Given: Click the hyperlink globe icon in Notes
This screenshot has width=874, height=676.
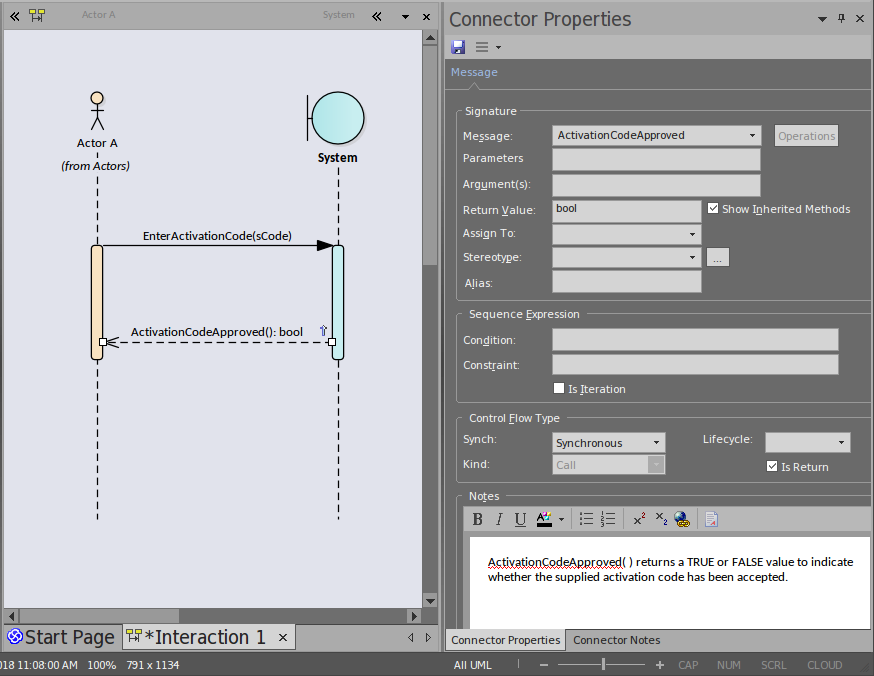Looking at the screenshot, I should [682, 519].
